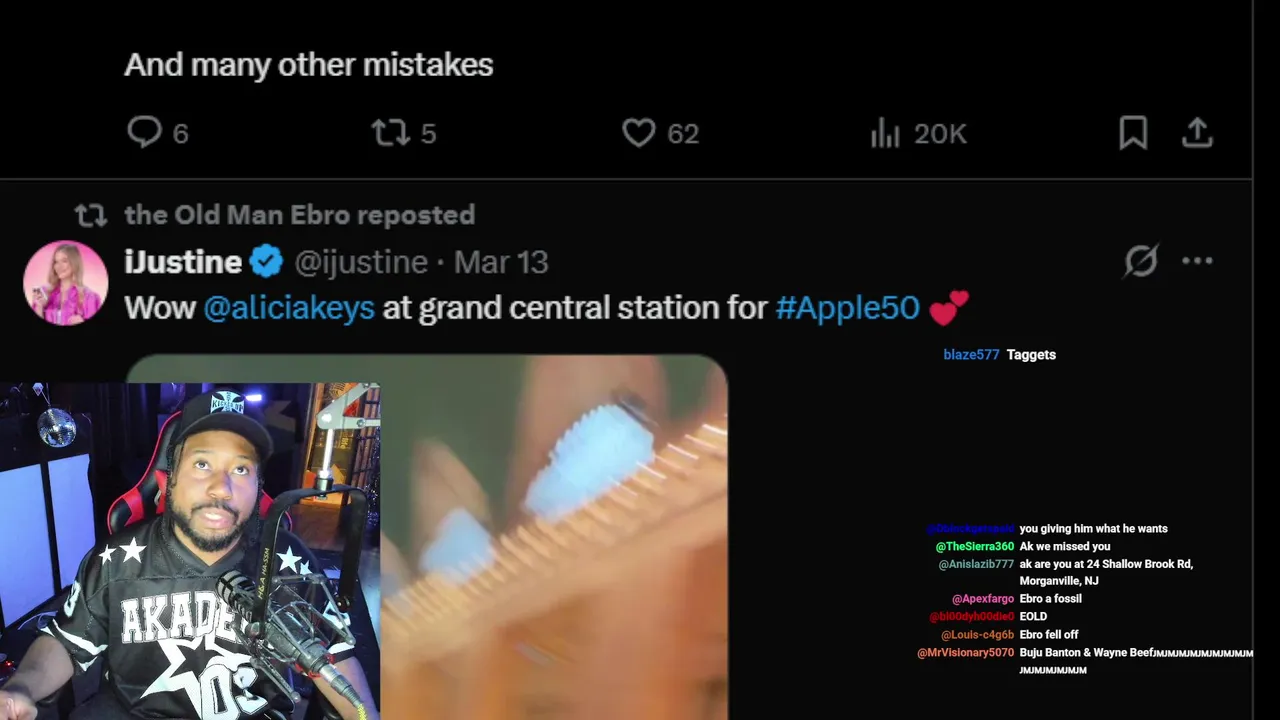Click the iJustine display name
The width and height of the screenshot is (1280, 720).
[183, 262]
